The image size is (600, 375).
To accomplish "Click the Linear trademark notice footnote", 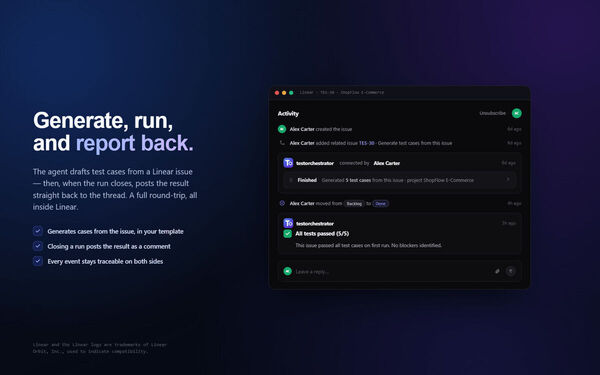I will 100,348.
